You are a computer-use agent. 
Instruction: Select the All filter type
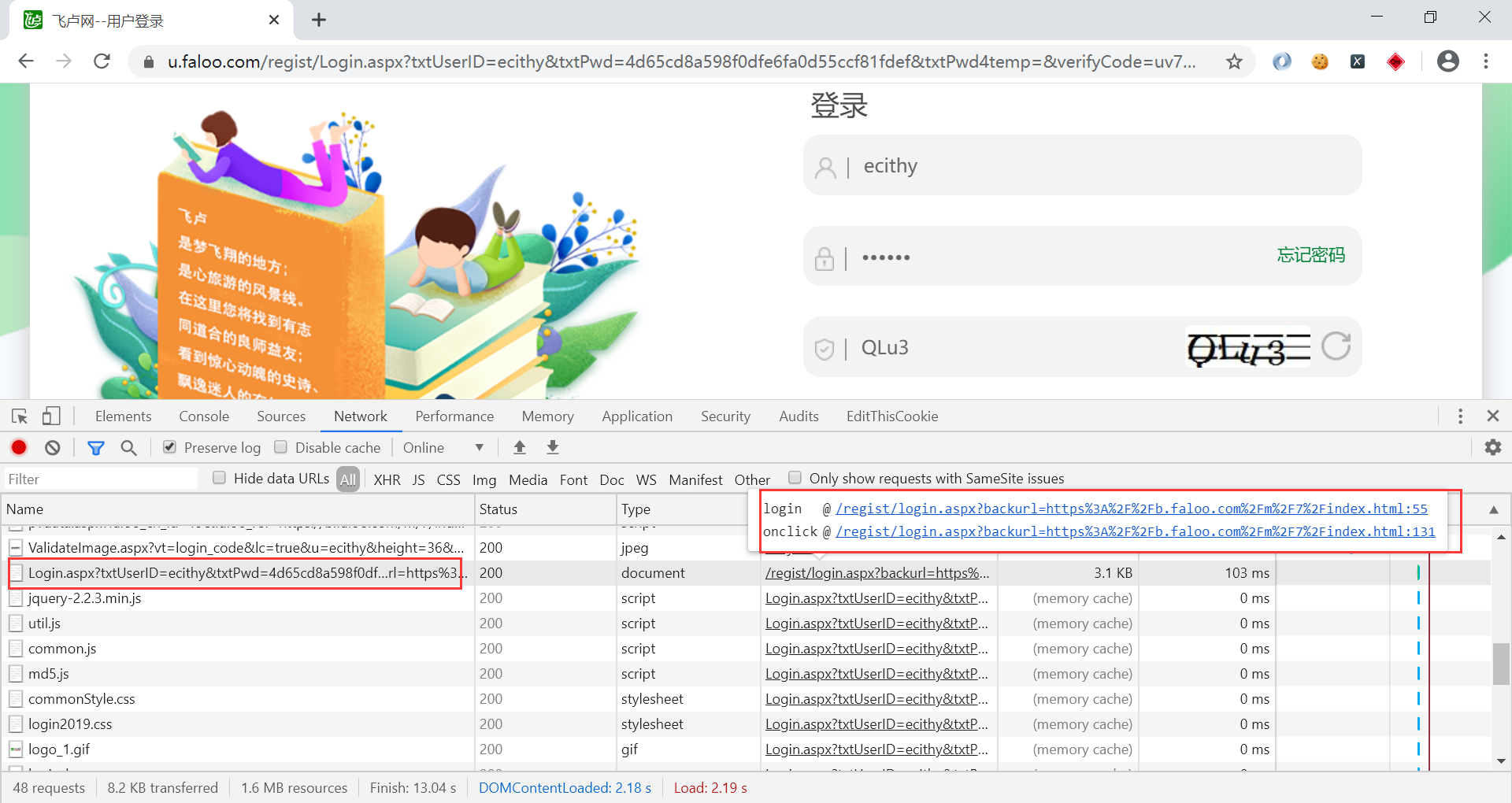(x=348, y=479)
